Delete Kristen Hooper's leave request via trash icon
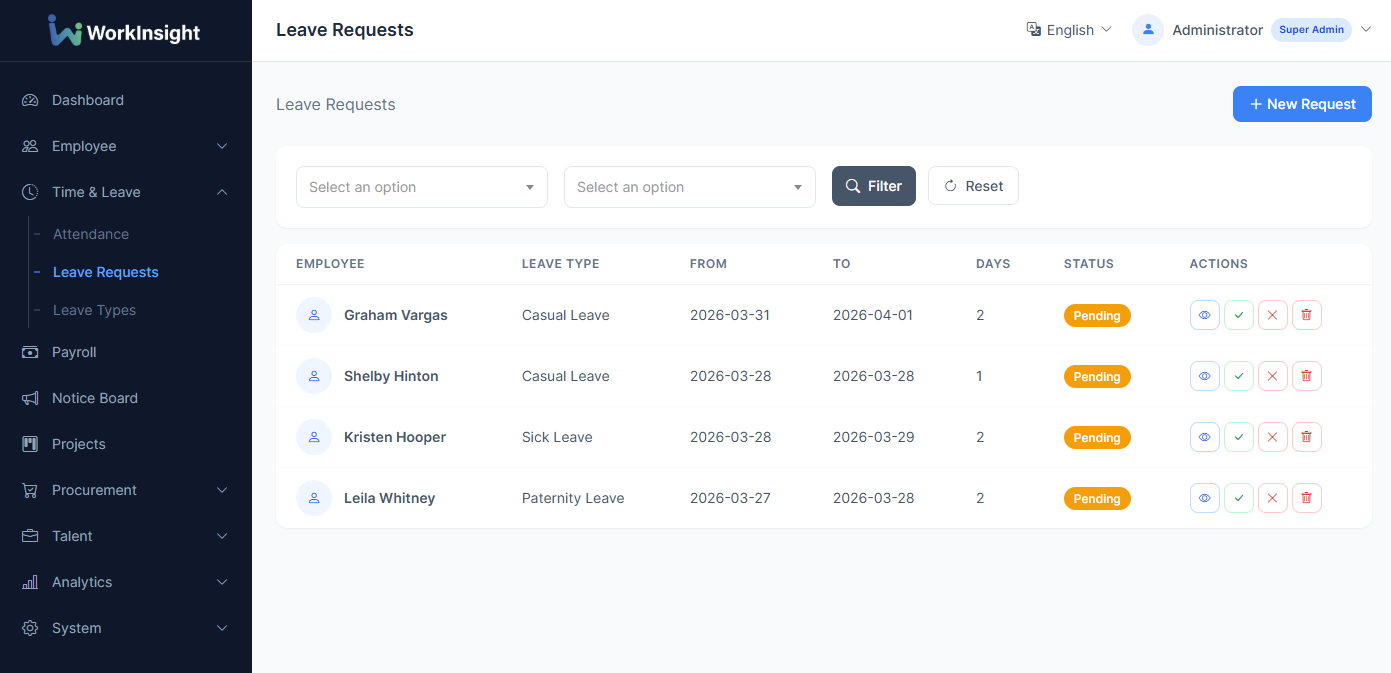Screen dimensions: 1391x673 pos(1306,437)
